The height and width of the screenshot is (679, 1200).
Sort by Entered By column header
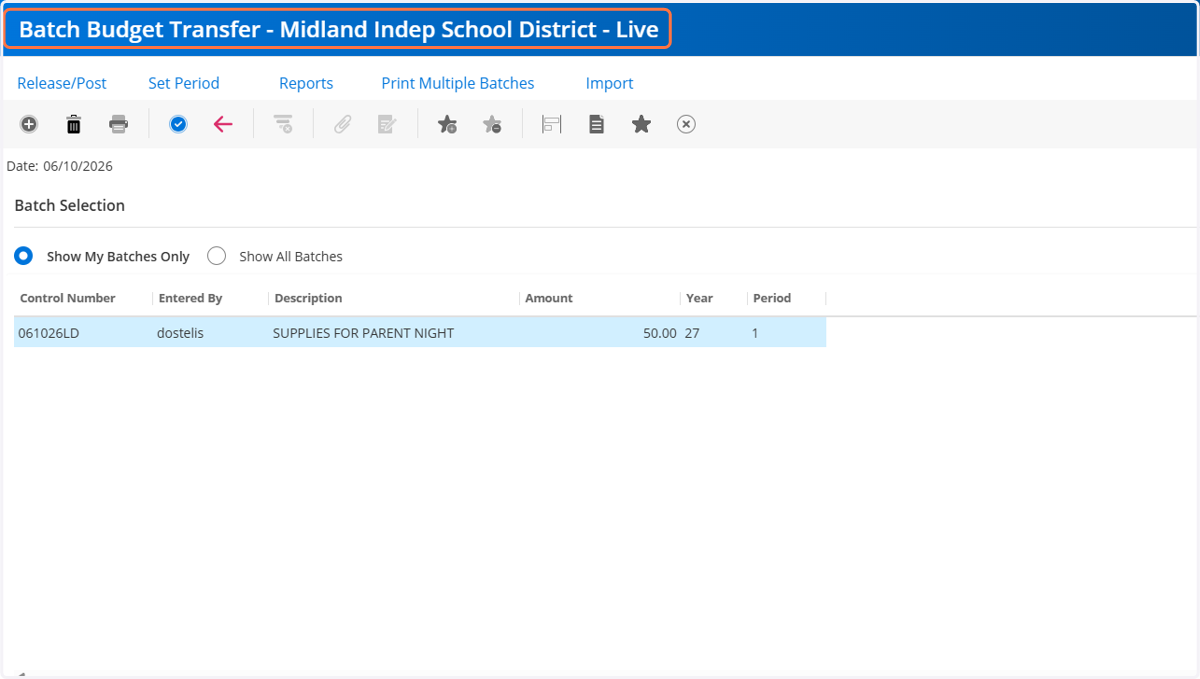(x=190, y=298)
